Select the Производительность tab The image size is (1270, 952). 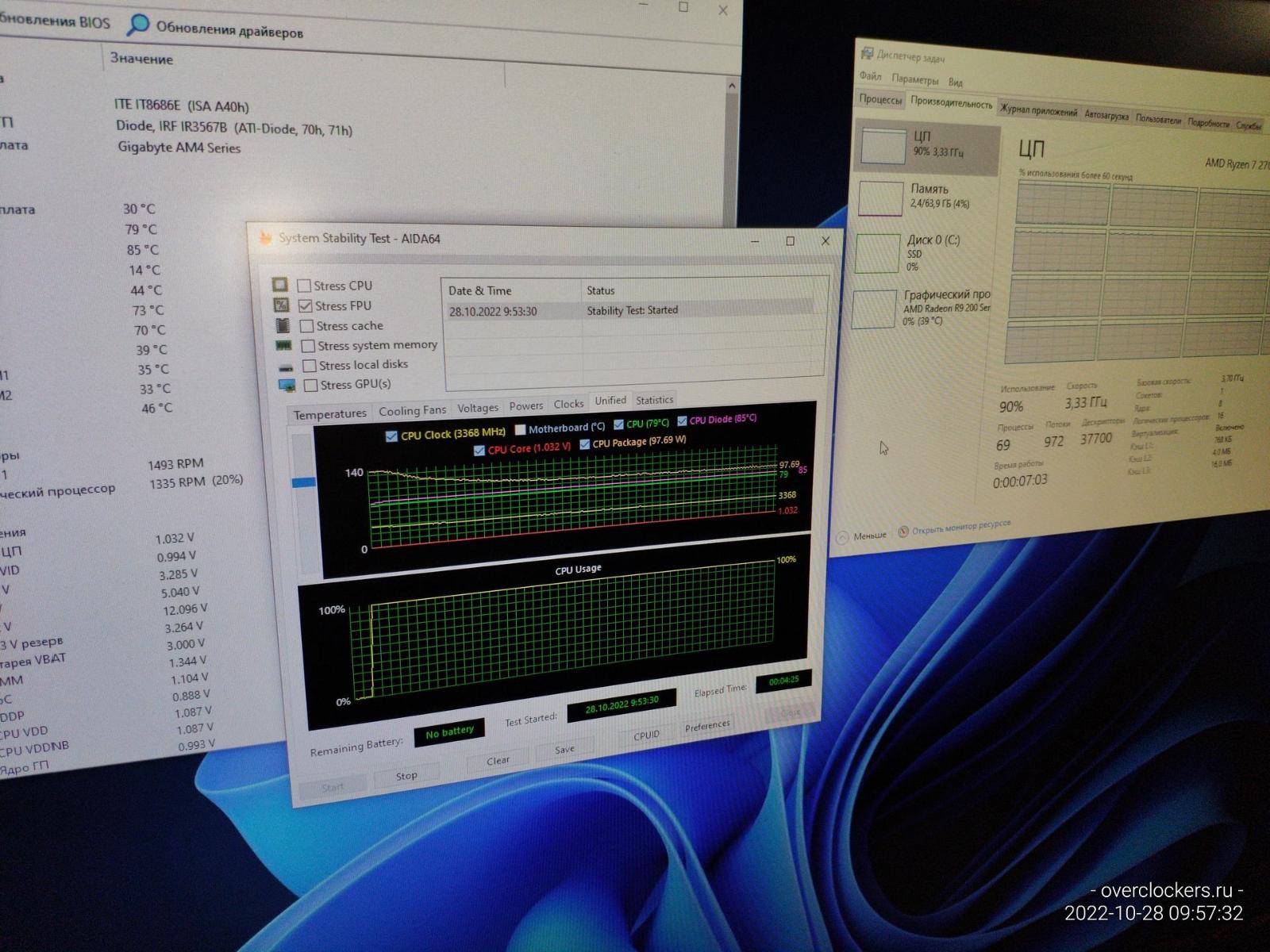pos(951,103)
